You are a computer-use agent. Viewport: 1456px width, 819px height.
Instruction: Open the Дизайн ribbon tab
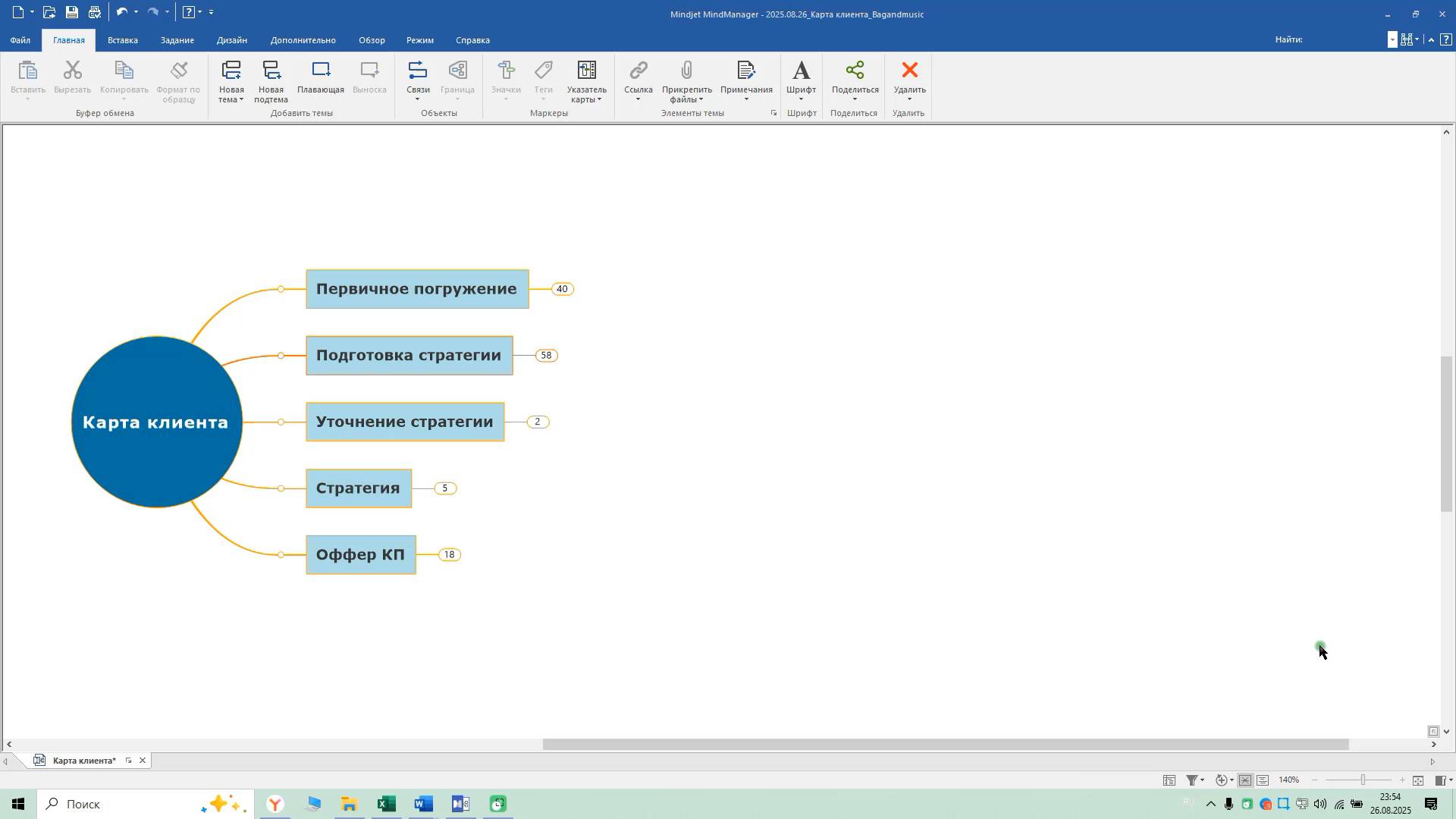[x=231, y=40]
